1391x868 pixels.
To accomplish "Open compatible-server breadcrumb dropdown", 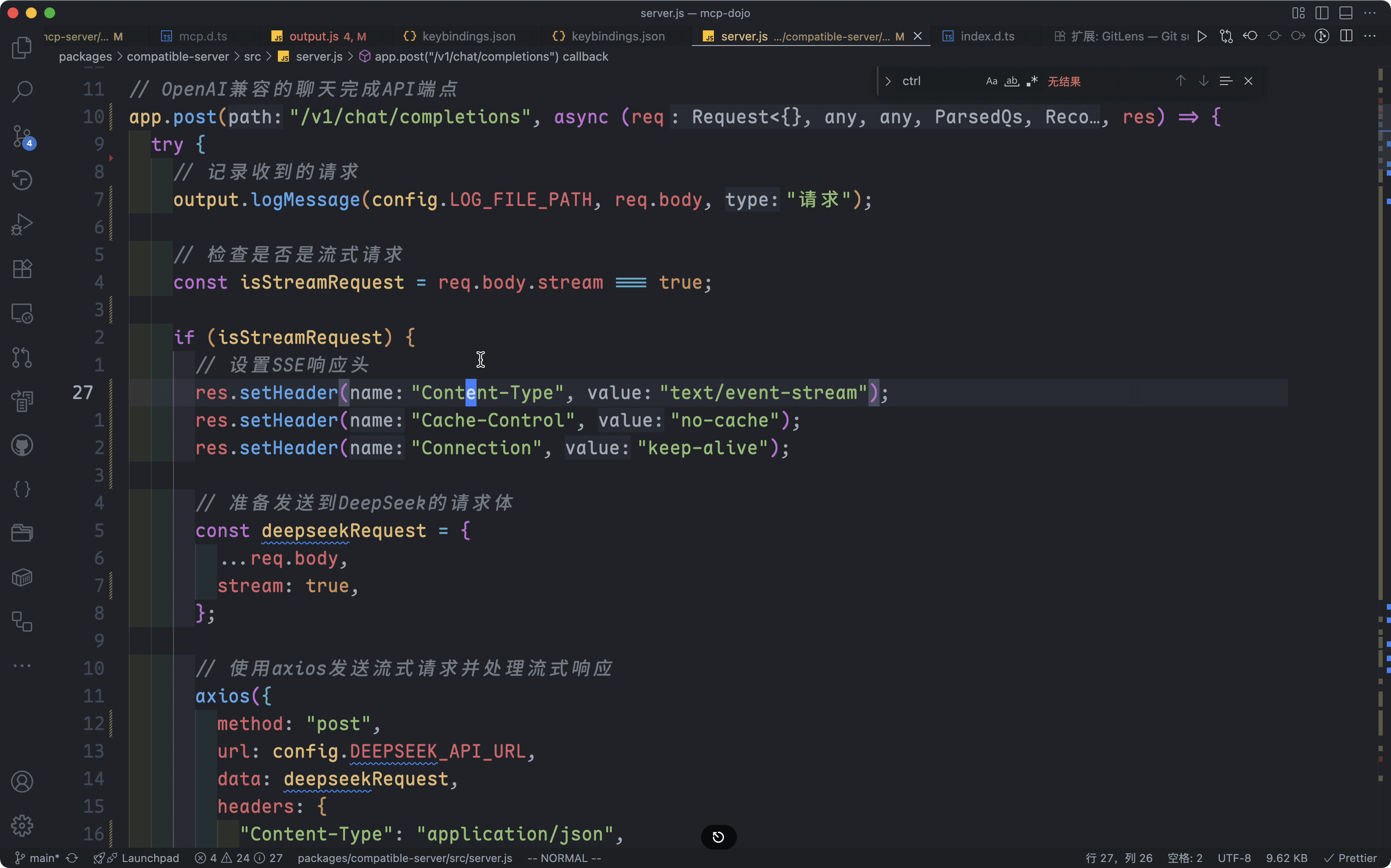I will tap(178, 56).
